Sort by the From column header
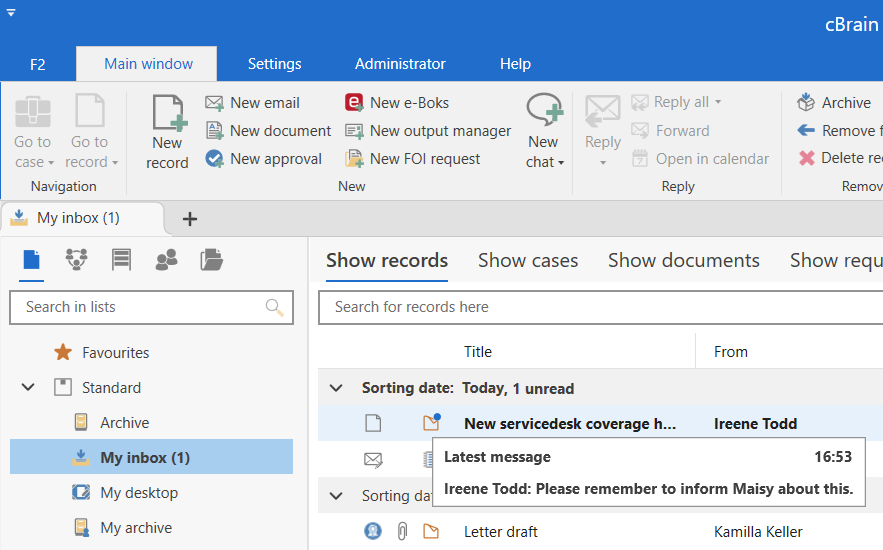Viewport: 883px width, 550px height. click(x=730, y=352)
